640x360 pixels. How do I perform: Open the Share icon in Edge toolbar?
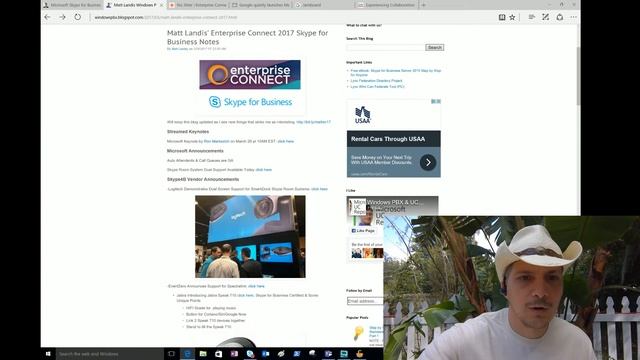(560, 17)
